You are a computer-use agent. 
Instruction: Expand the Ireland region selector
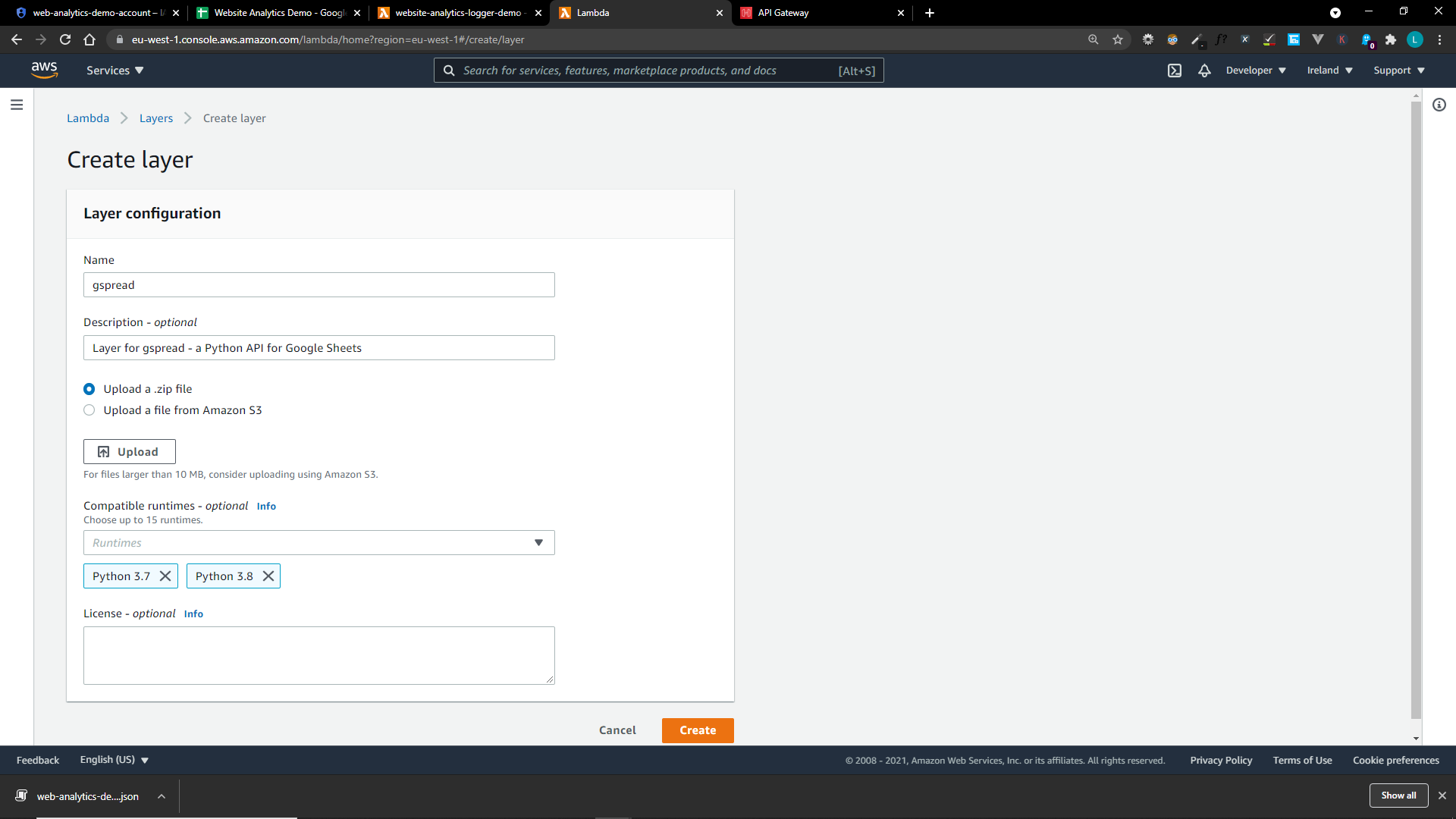point(1329,70)
